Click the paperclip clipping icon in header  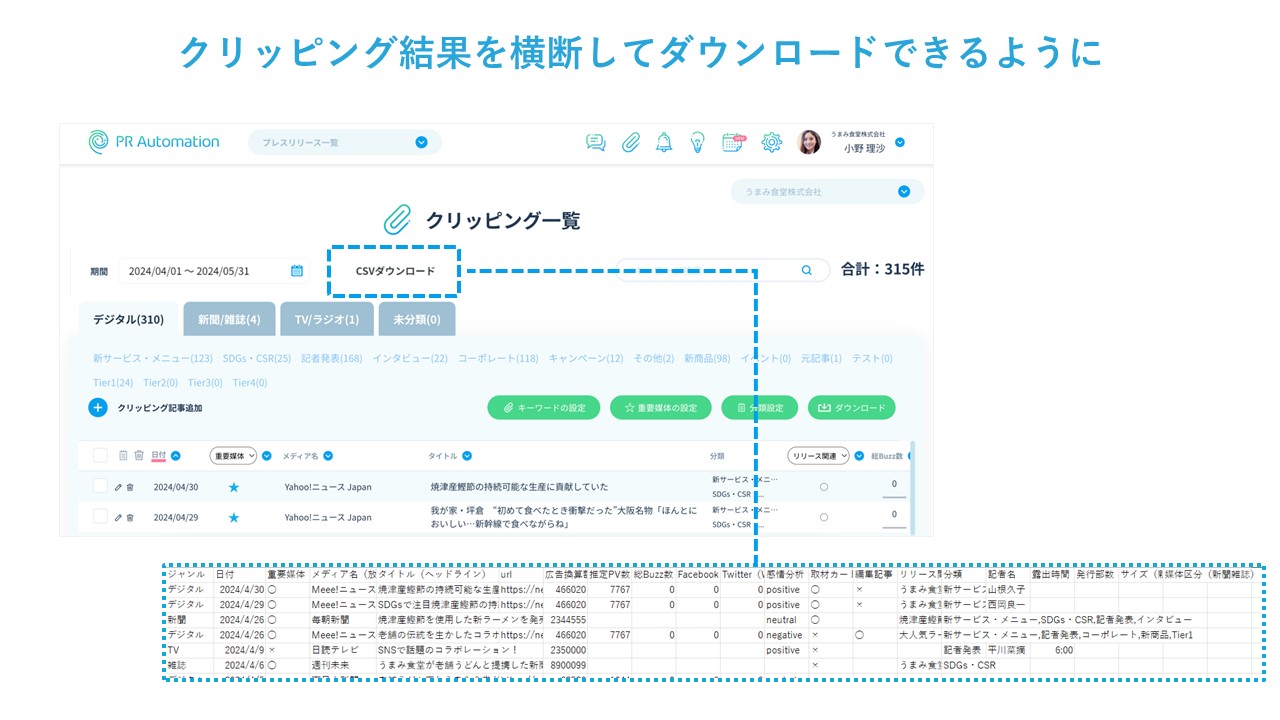pyautogui.click(x=630, y=142)
